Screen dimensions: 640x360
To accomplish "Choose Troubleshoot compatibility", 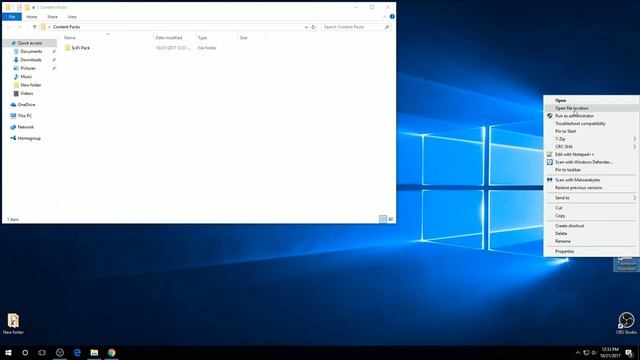I will pos(592,124).
